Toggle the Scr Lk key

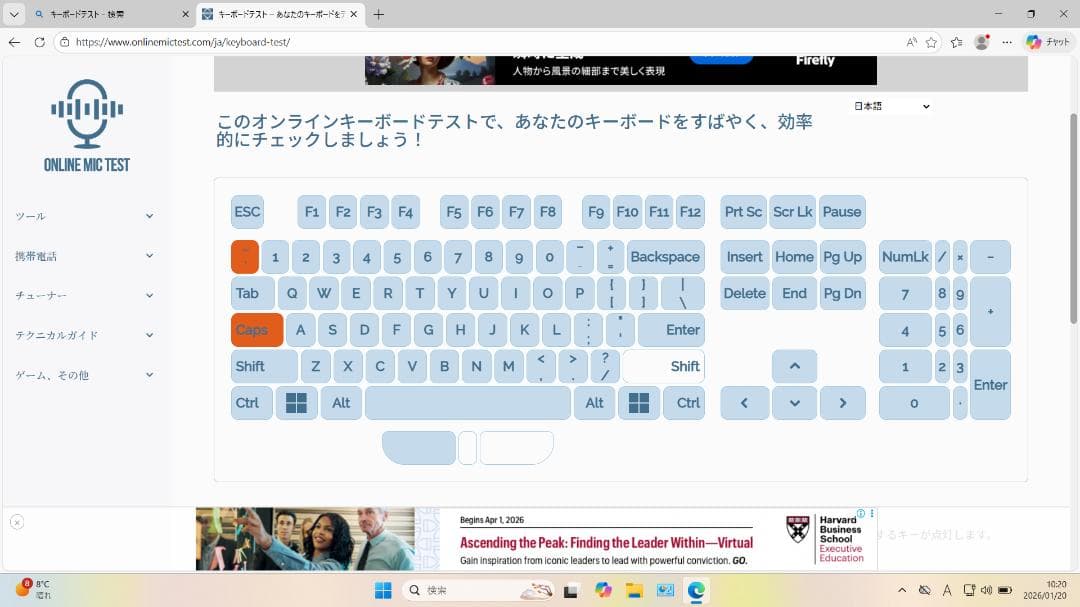(792, 212)
